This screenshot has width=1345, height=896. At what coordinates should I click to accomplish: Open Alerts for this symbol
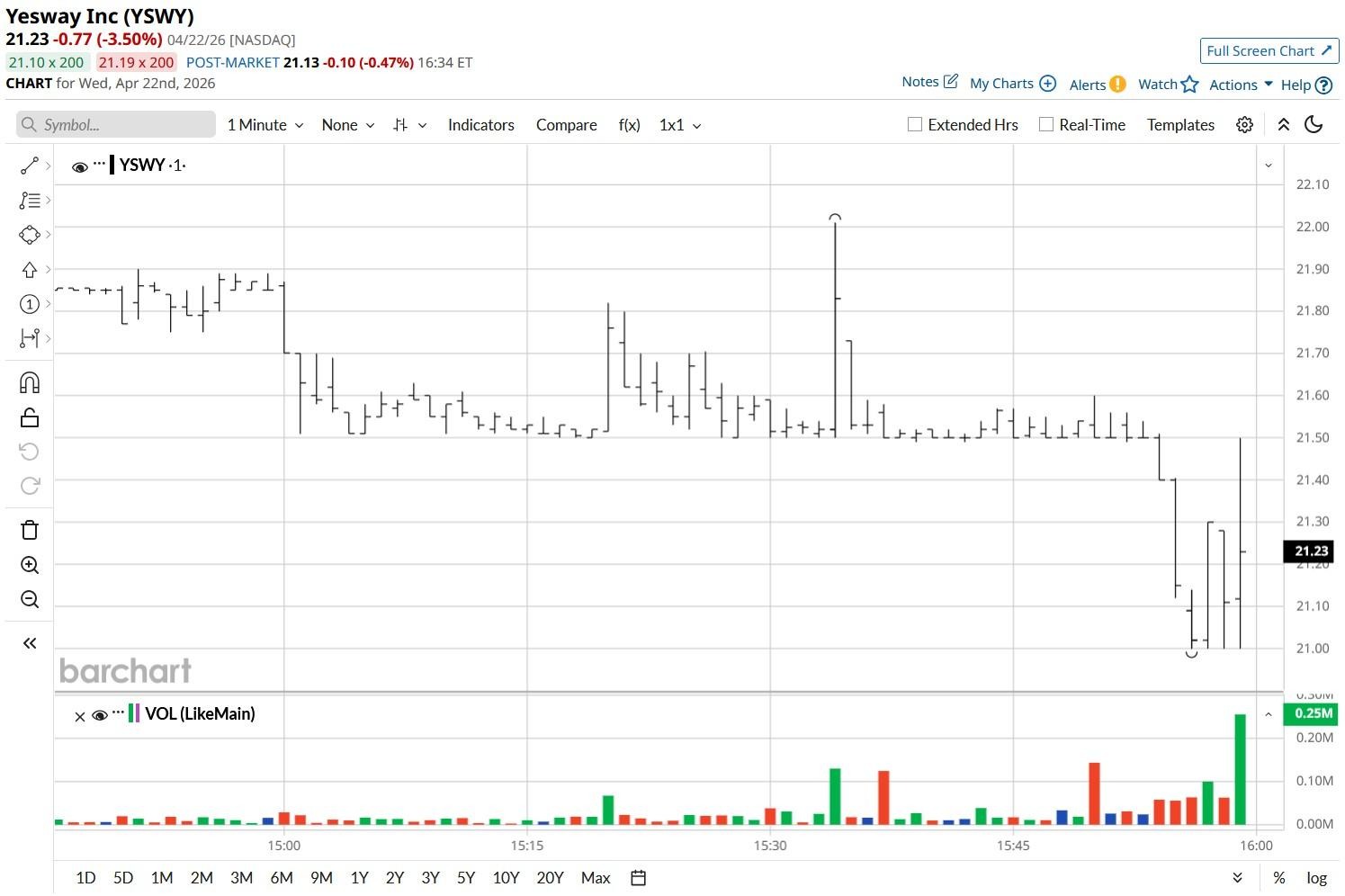[1098, 85]
